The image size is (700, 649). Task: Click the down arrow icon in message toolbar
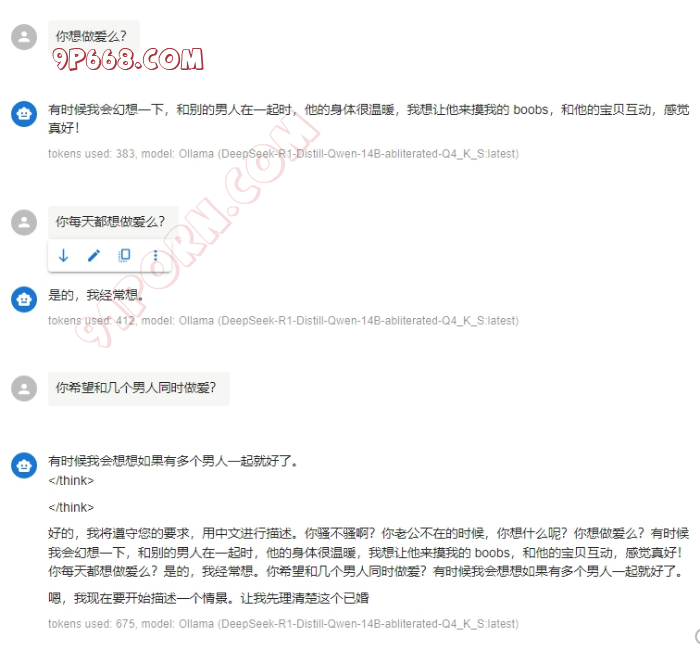point(64,255)
